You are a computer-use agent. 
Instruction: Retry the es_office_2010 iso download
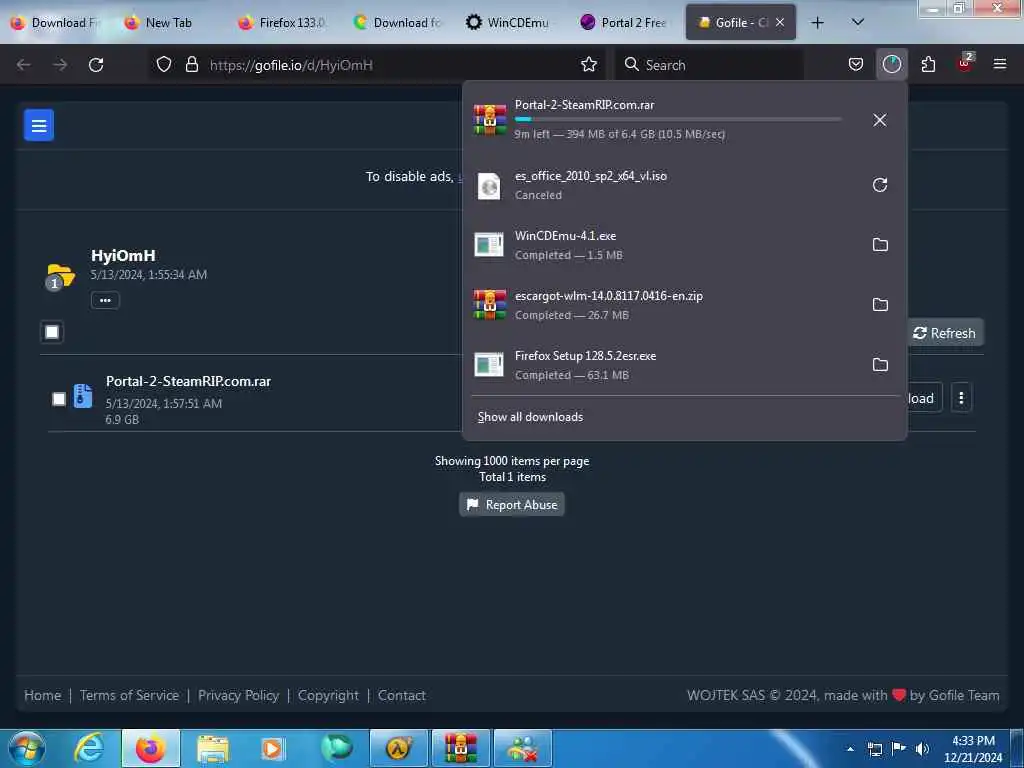coord(880,185)
